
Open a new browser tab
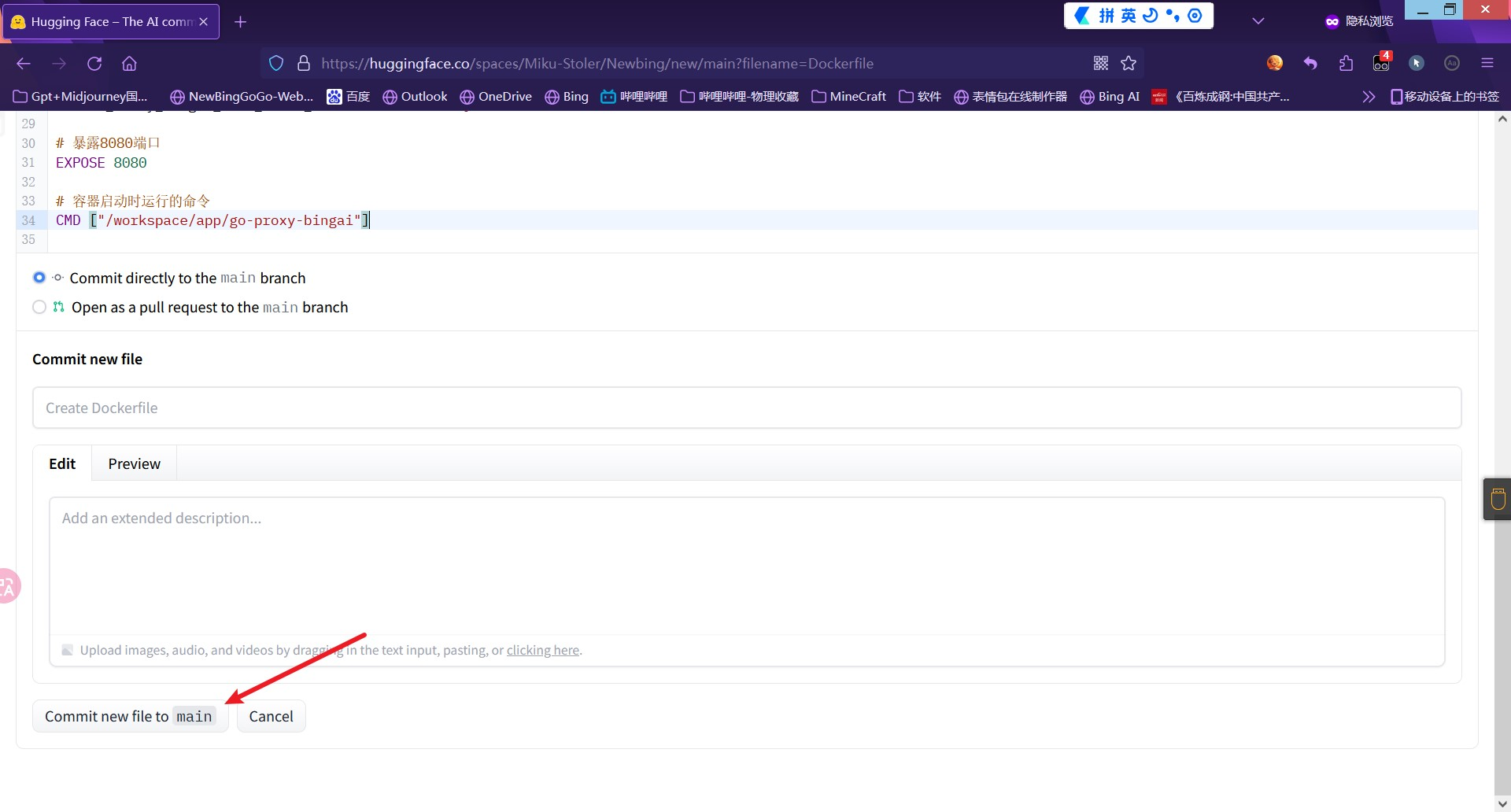[241, 22]
